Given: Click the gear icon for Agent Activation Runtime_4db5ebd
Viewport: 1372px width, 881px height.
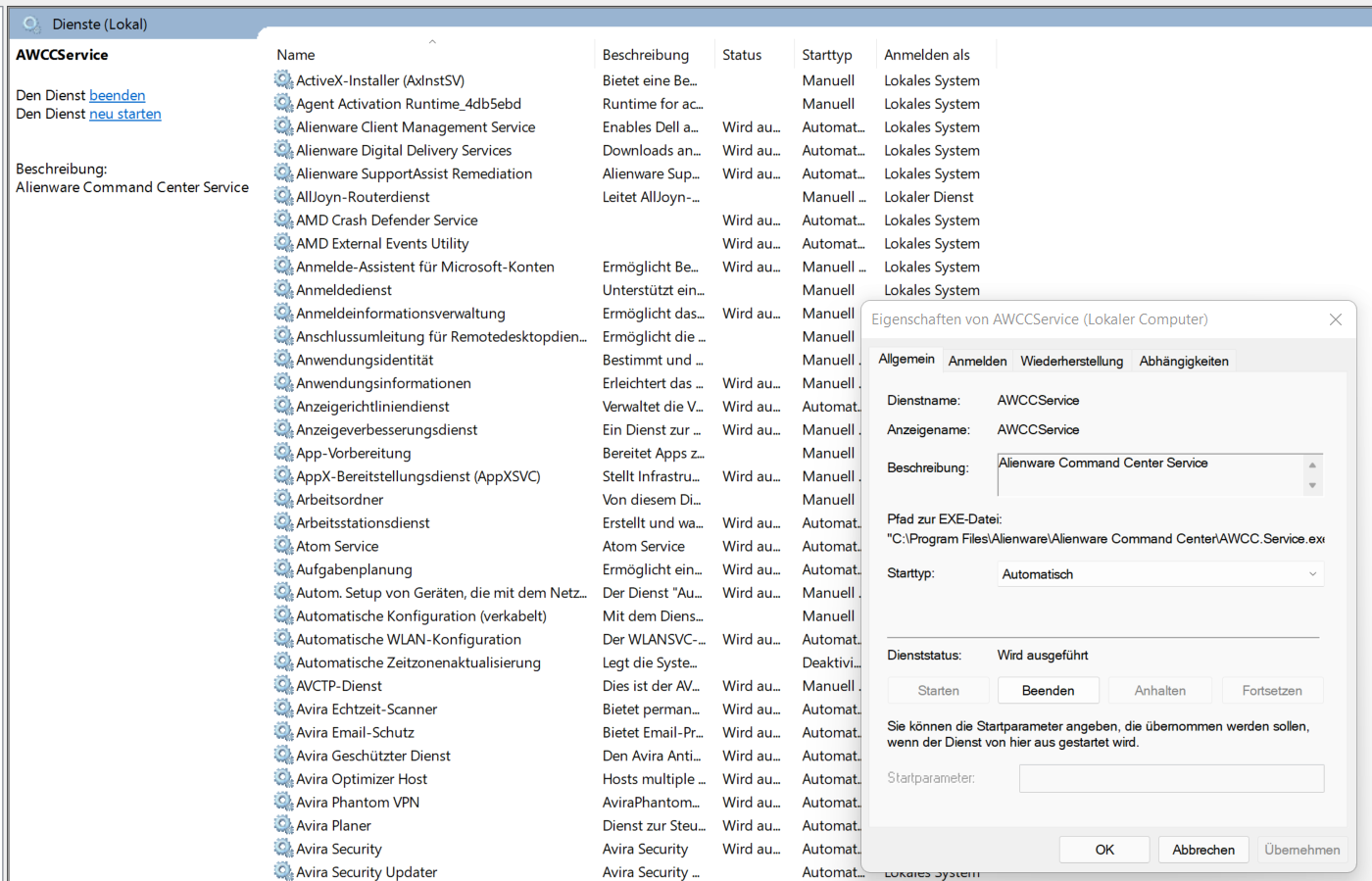Looking at the screenshot, I should click(x=283, y=103).
